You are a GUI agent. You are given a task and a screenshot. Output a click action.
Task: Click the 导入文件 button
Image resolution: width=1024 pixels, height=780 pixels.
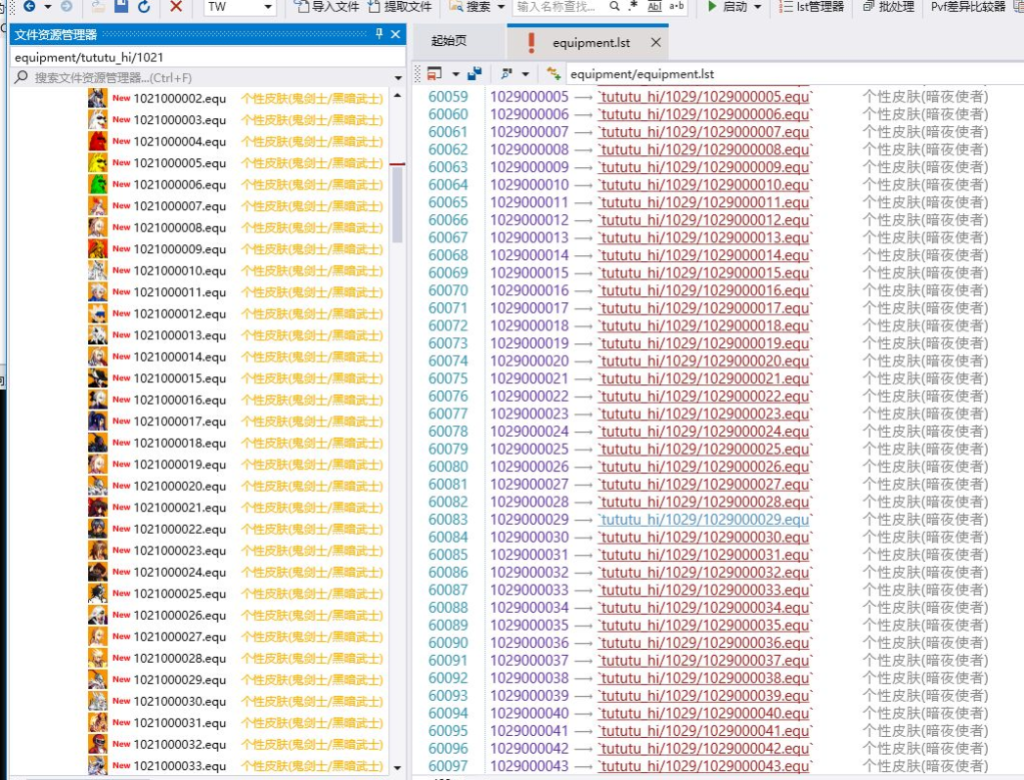pyautogui.click(x=327, y=7)
